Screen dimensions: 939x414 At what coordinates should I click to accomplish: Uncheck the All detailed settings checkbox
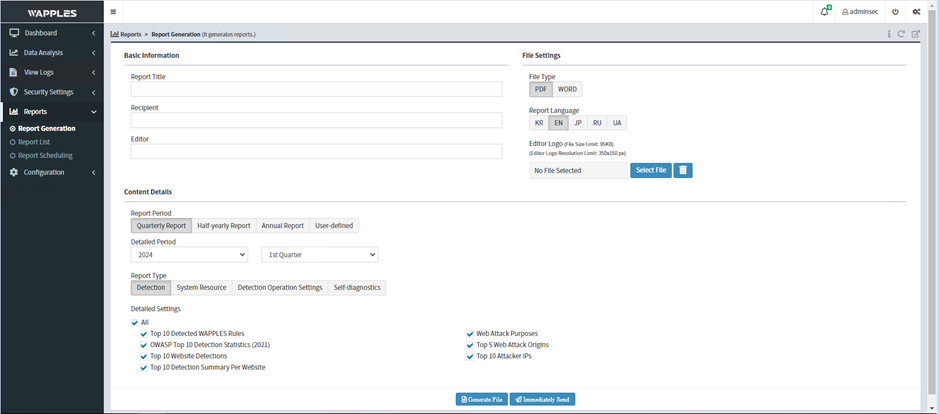tap(135, 322)
